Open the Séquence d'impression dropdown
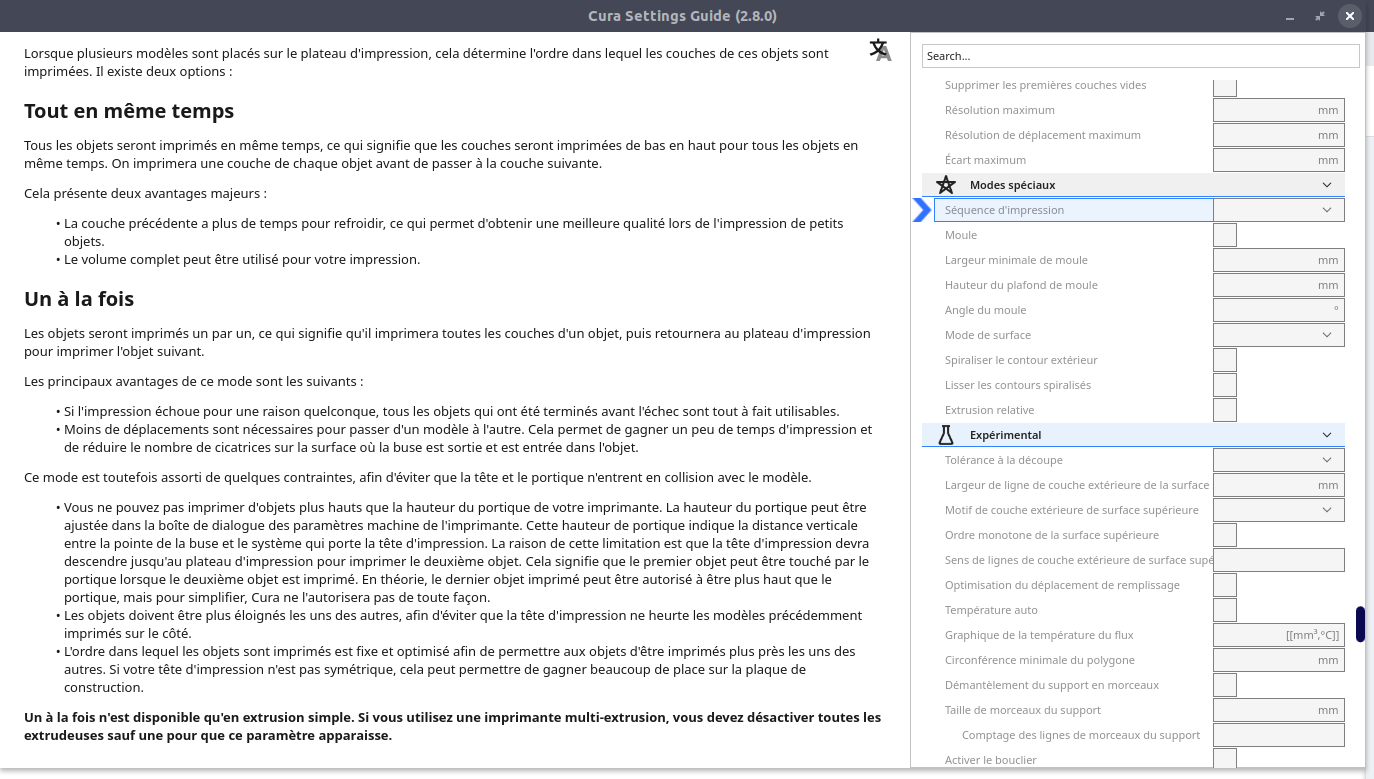This screenshot has width=1374, height=779. click(x=1279, y=210)
